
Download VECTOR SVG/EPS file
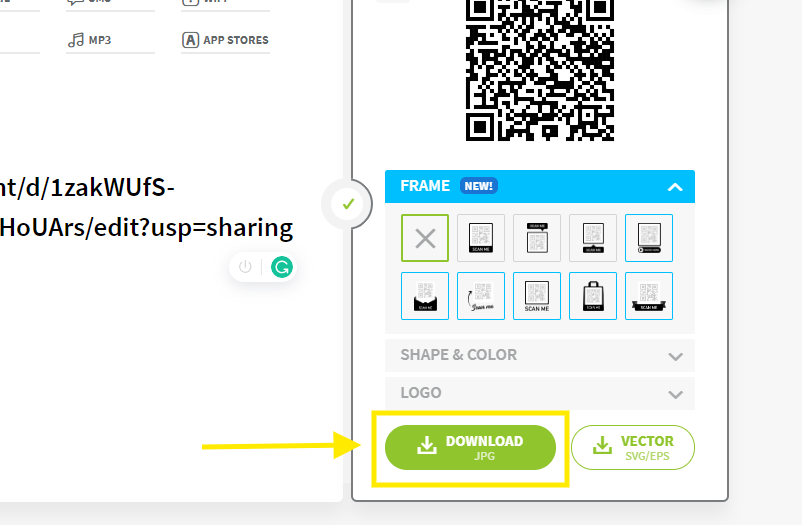(633, 448)
